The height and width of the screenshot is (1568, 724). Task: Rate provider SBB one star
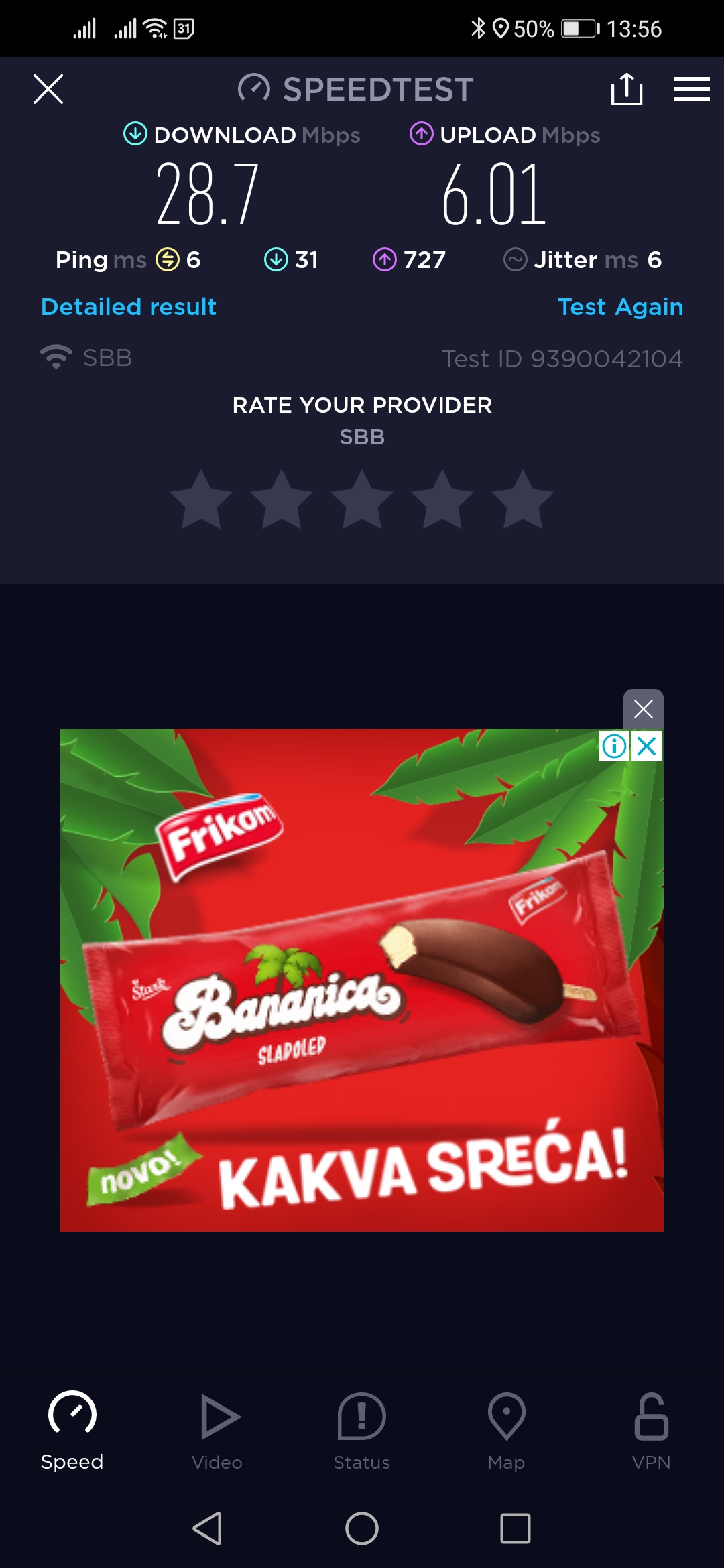tap(201, 500)
